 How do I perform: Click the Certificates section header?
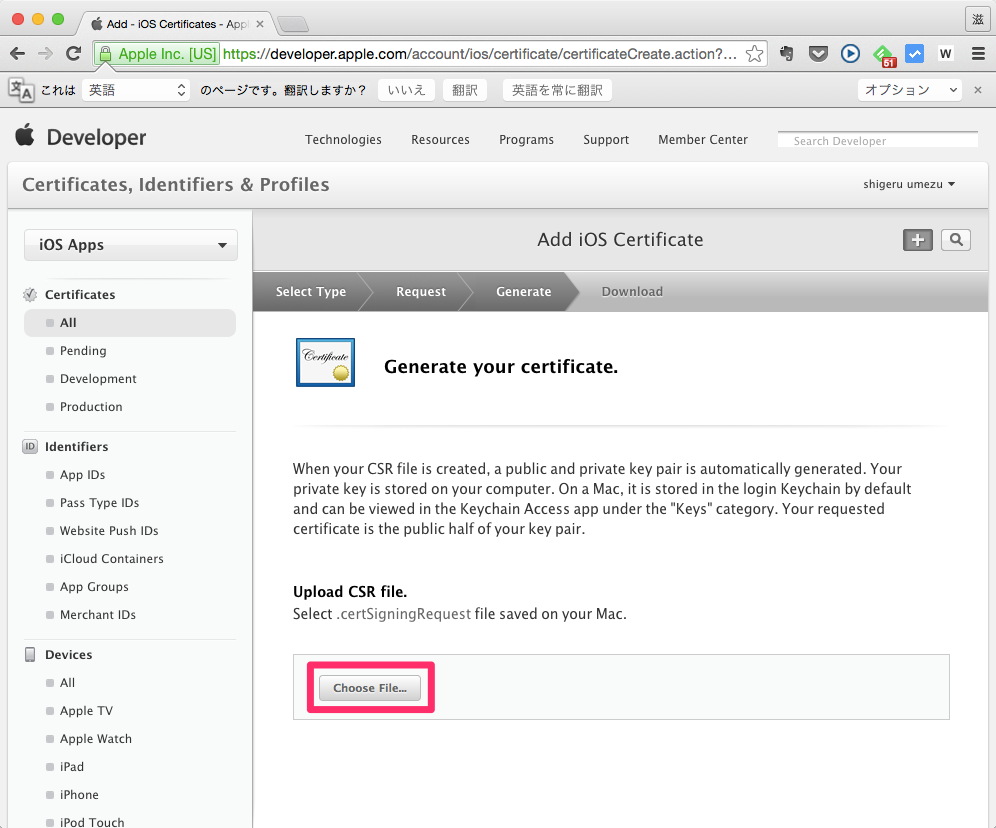80,295
